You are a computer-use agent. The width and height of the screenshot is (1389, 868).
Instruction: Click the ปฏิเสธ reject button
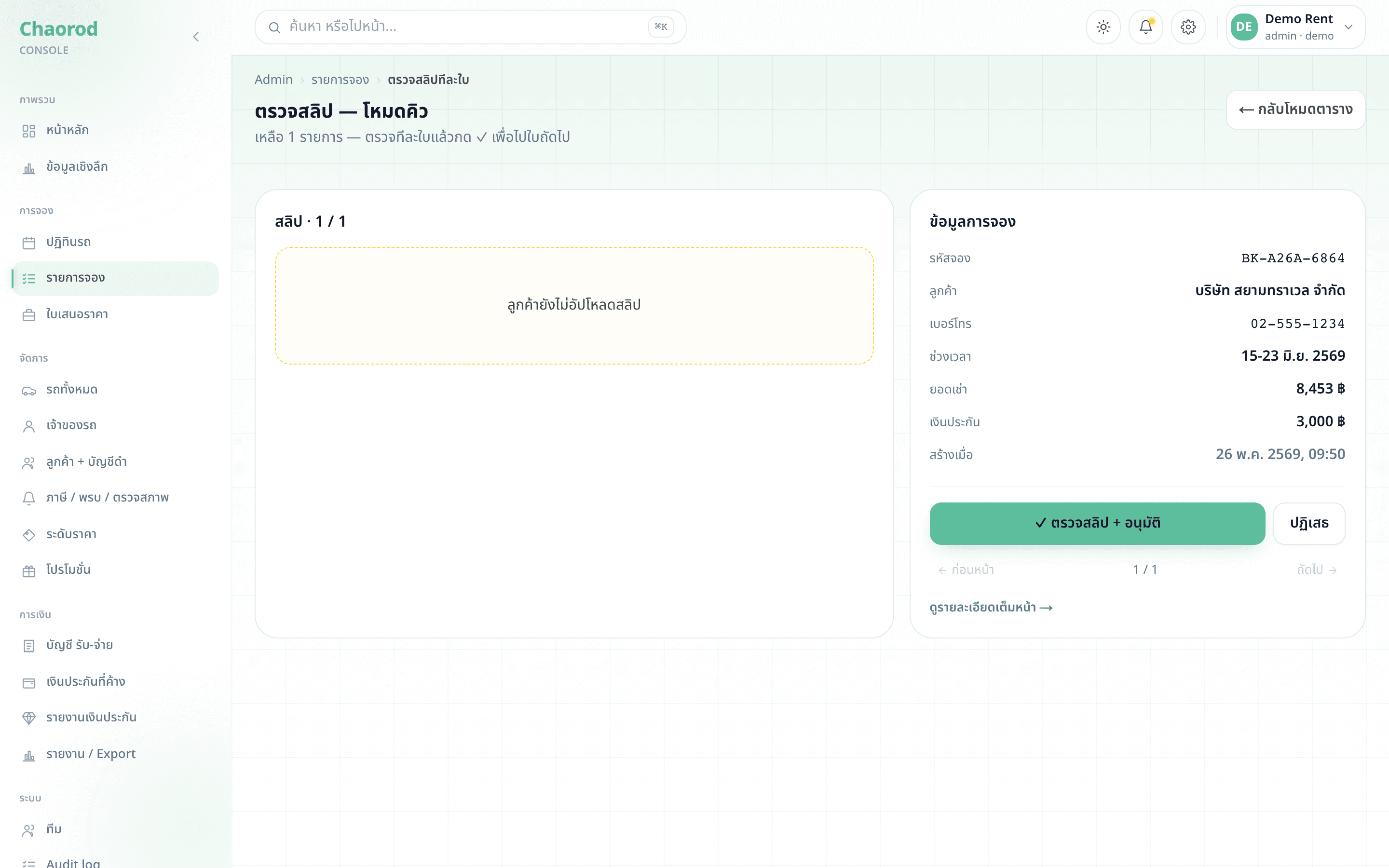[1308, 524]
